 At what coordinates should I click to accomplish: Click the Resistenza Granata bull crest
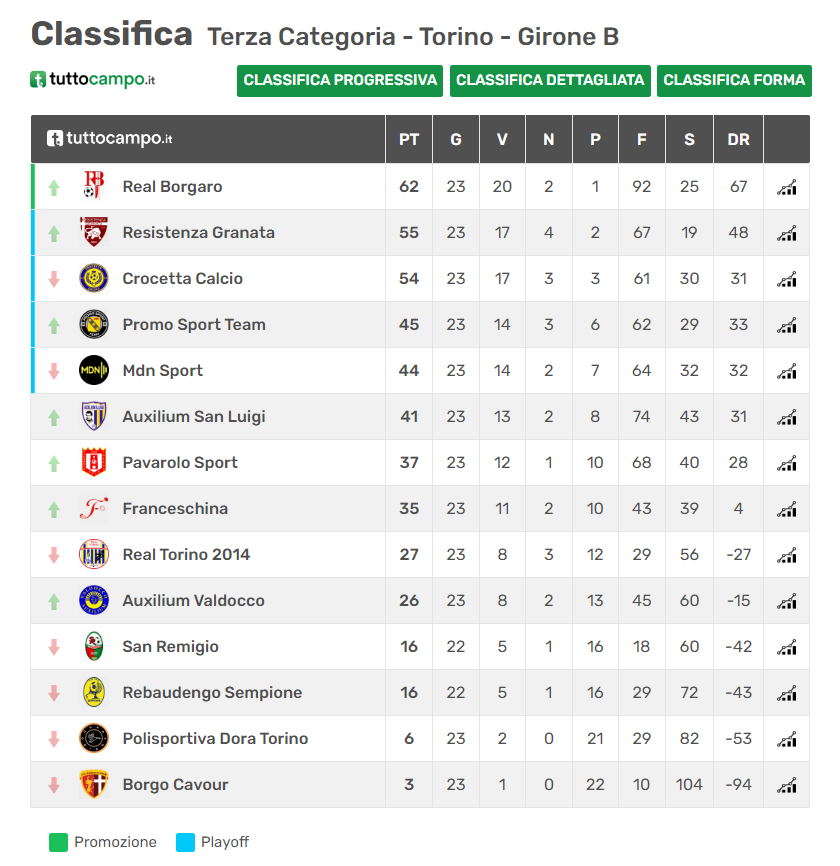click(94, 233)
